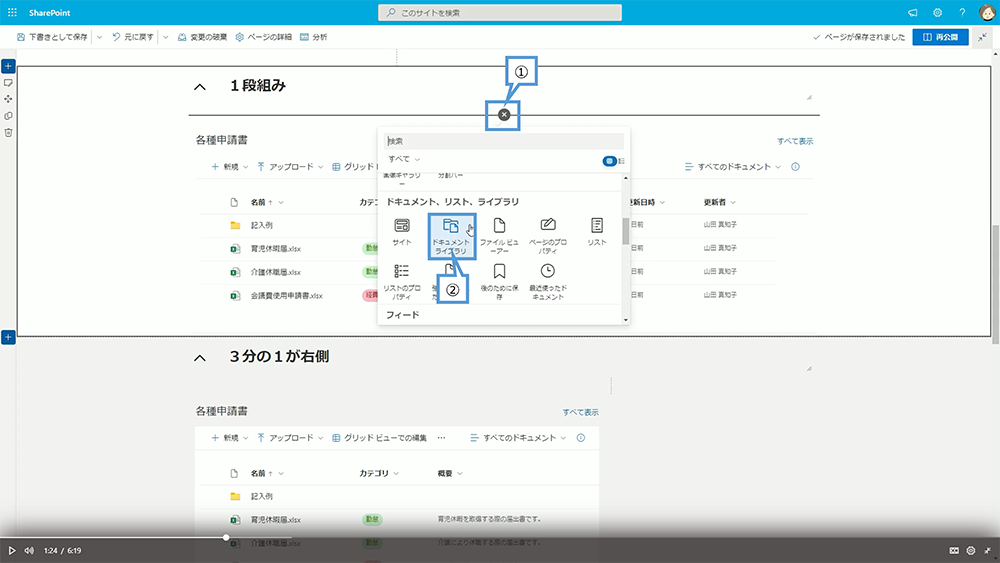
Task: Open すべてのドキュメント view dropdown, upper library
Action: click(732, 166)
